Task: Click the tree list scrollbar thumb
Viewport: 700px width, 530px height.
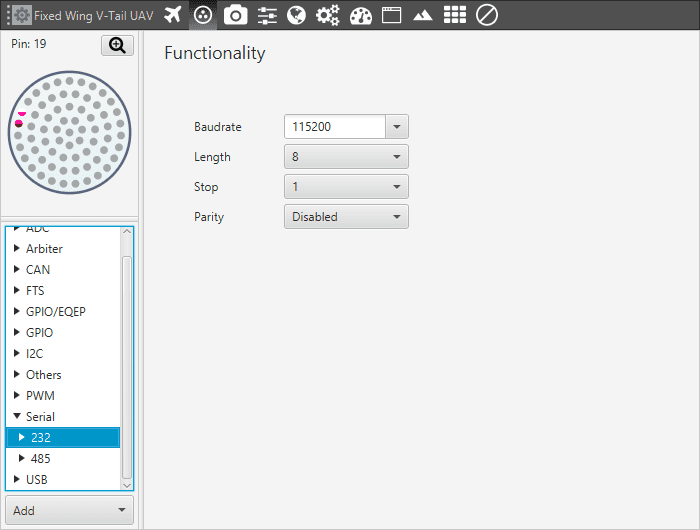Action: coord(127,367)
